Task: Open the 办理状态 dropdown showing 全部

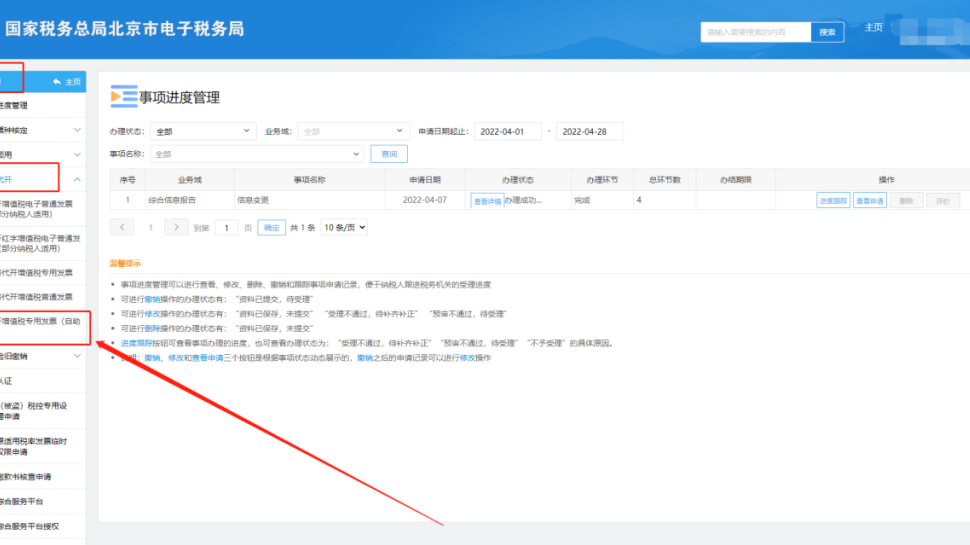Action: tap(203, 131)
